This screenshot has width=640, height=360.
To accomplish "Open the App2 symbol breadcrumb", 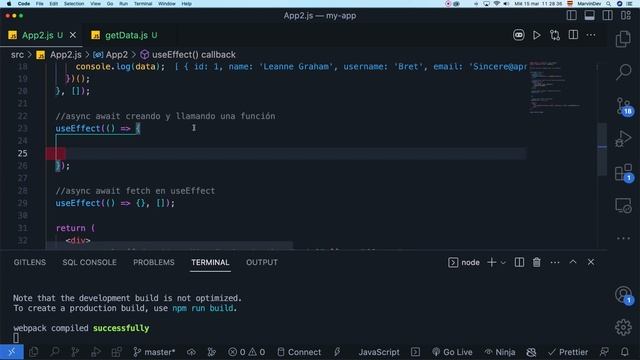I will pos(110,55).
